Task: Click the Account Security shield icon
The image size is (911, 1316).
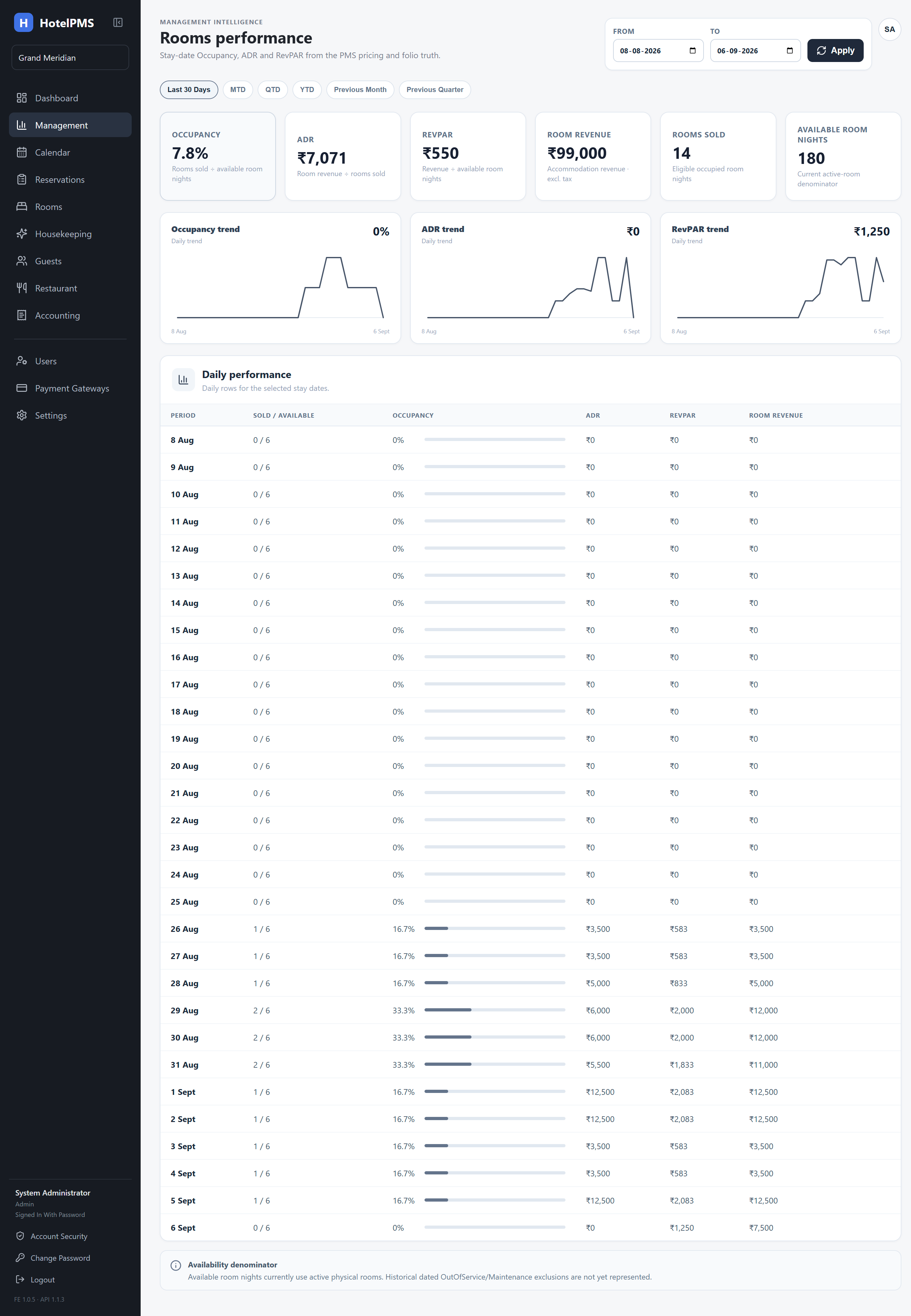Action: 20,1235
